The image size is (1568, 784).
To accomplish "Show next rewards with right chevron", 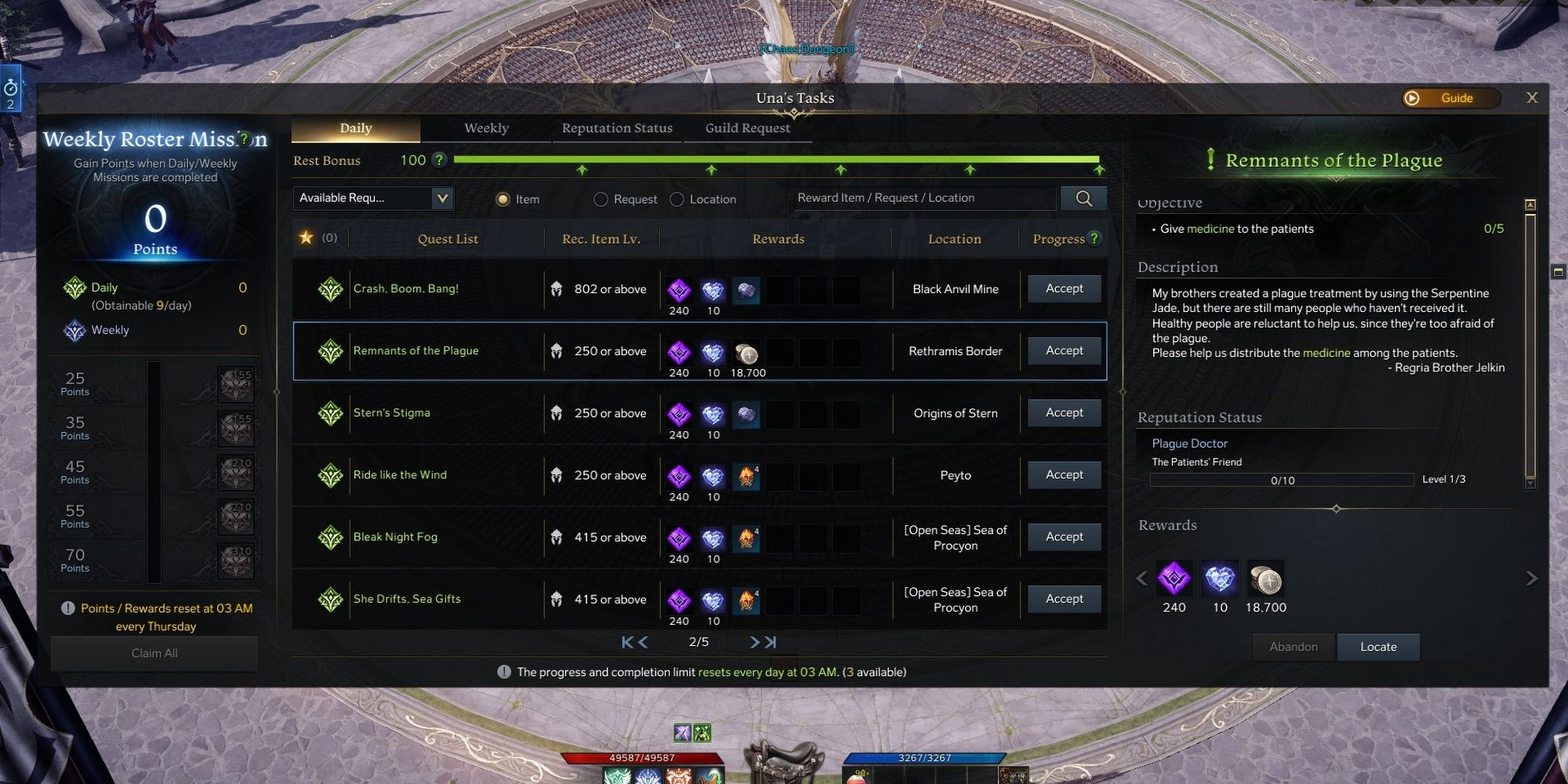I will pyautogui.click(x=1531, y=579).
